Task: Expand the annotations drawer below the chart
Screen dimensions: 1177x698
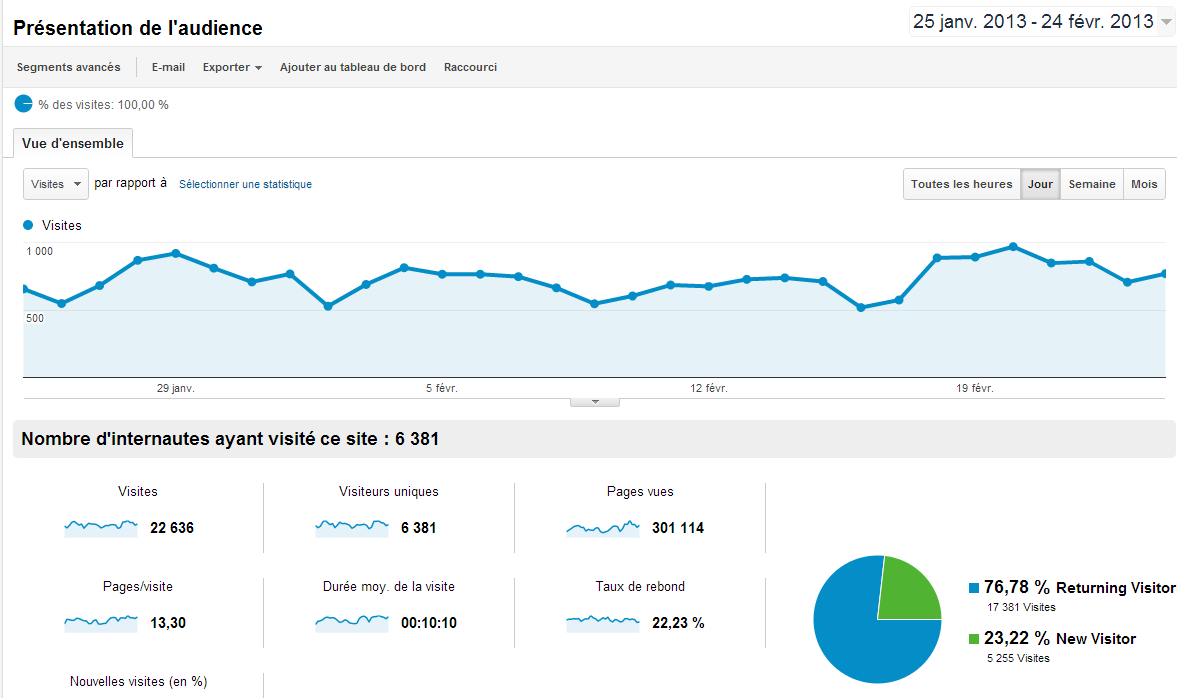Action: click(595, 402)
